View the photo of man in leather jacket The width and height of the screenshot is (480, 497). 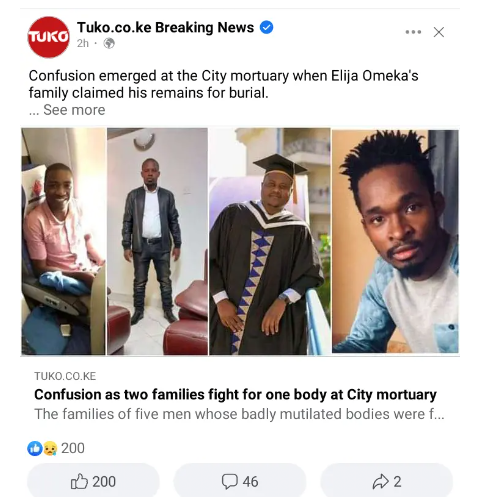(x=157, y=241)
